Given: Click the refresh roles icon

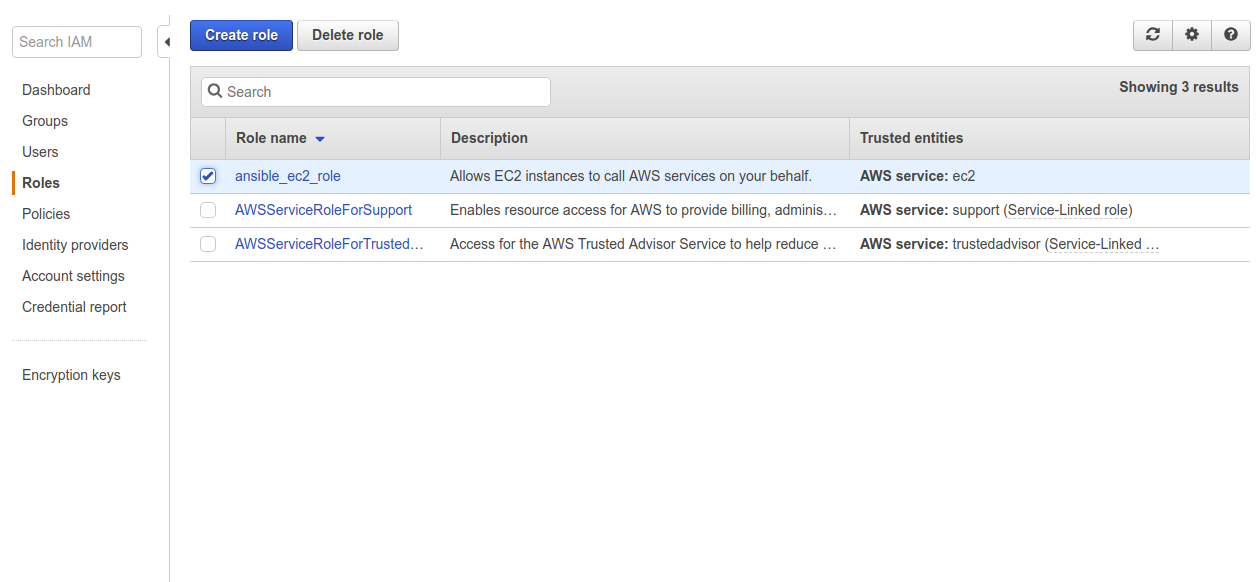Looking at the screenshot, I should tap(1153, 35).
